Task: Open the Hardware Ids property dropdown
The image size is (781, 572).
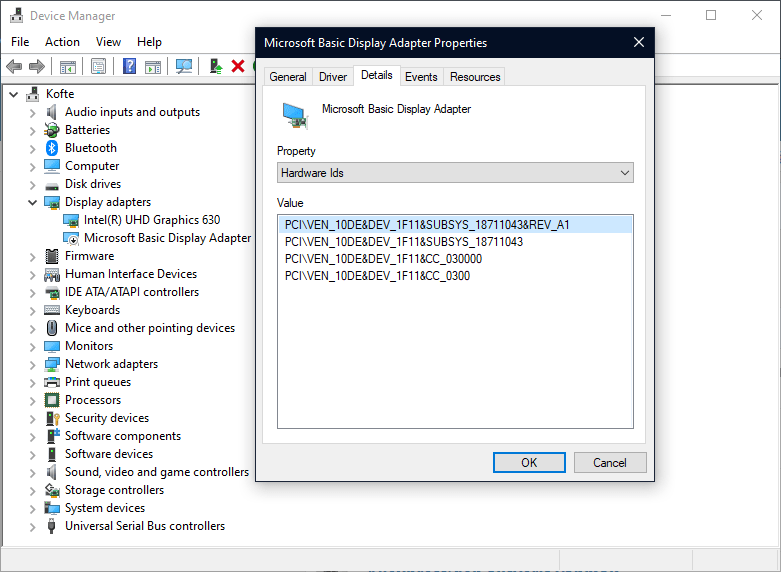Action: point(455,173)
